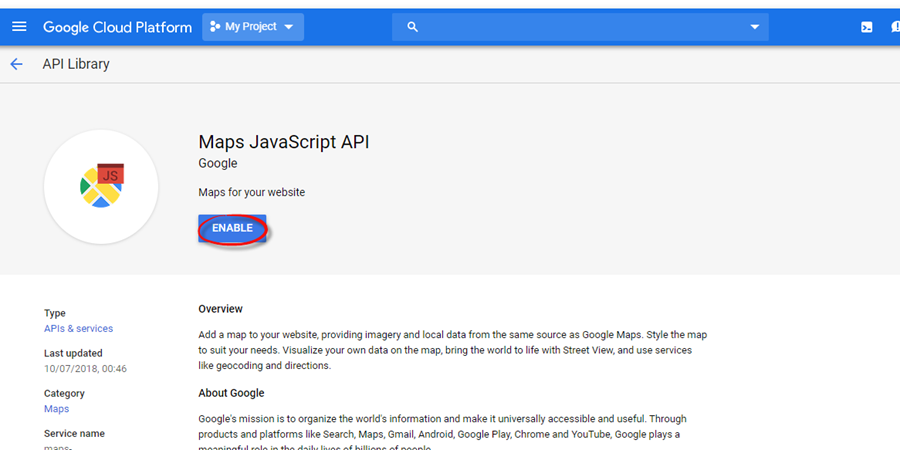
Task: Click the About Google heading
Action: pyautogui.click(x=231, y=393)
